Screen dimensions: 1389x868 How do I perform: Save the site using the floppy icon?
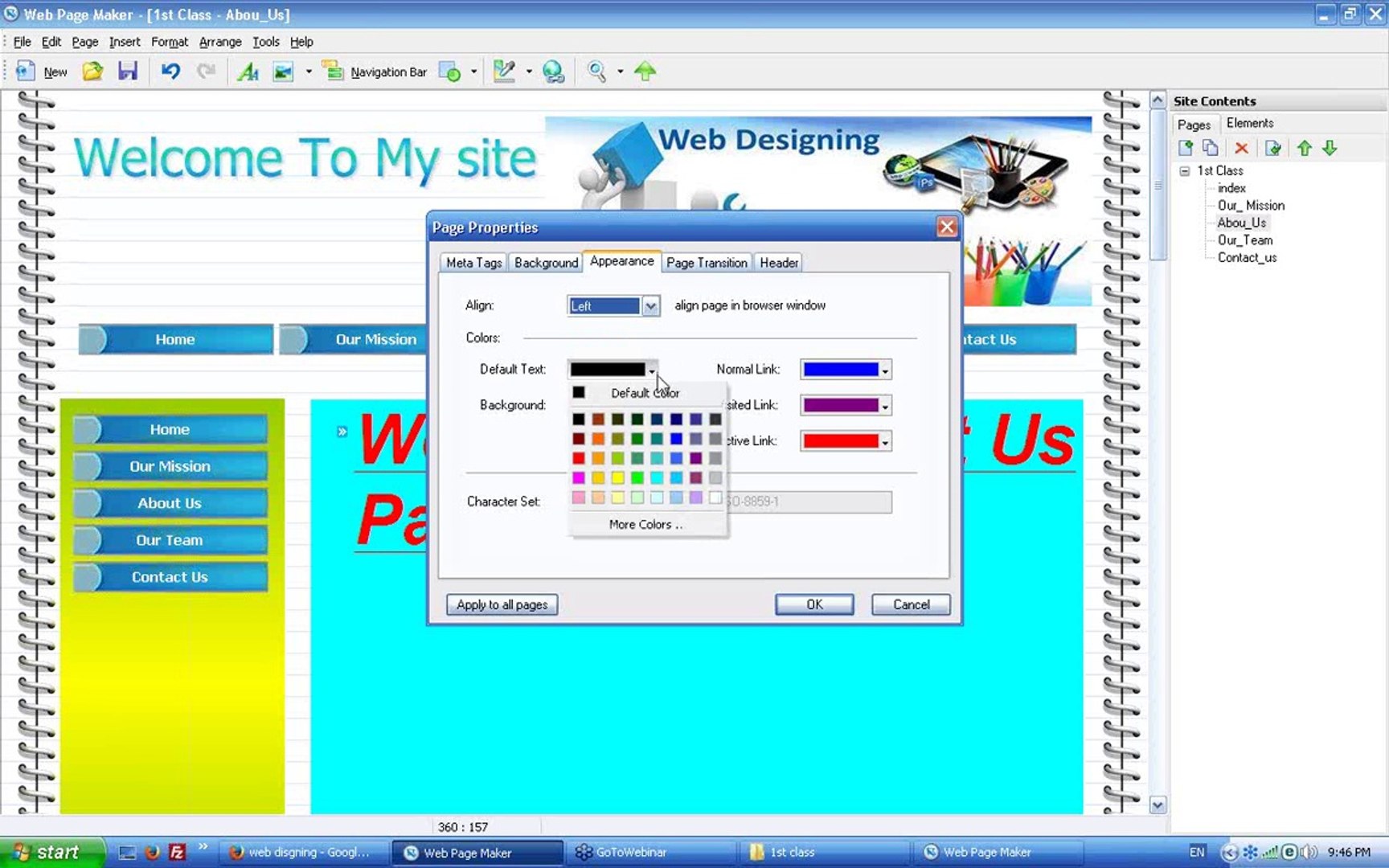tap(128, 72)
